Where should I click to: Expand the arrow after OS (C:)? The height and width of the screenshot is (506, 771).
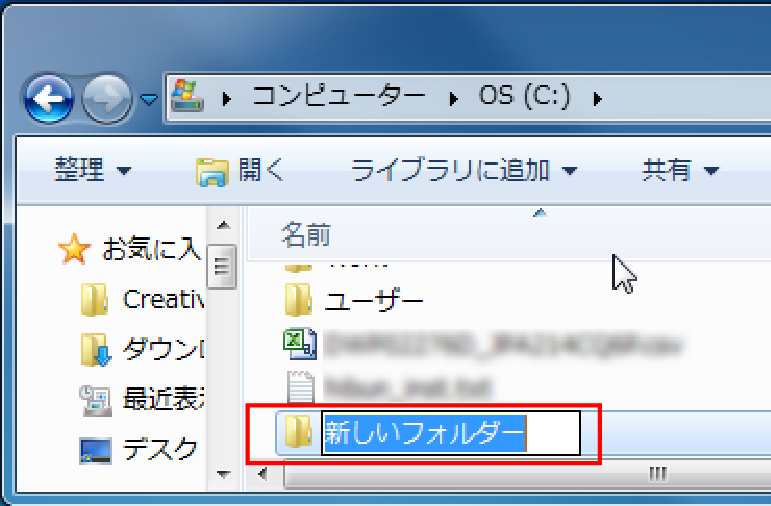(x=599, y=98)
